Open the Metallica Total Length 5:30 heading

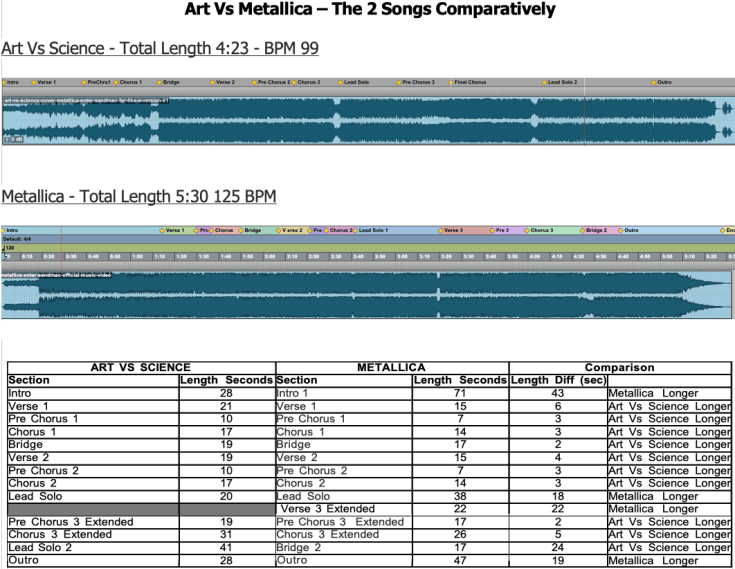[x=139, y=196]
